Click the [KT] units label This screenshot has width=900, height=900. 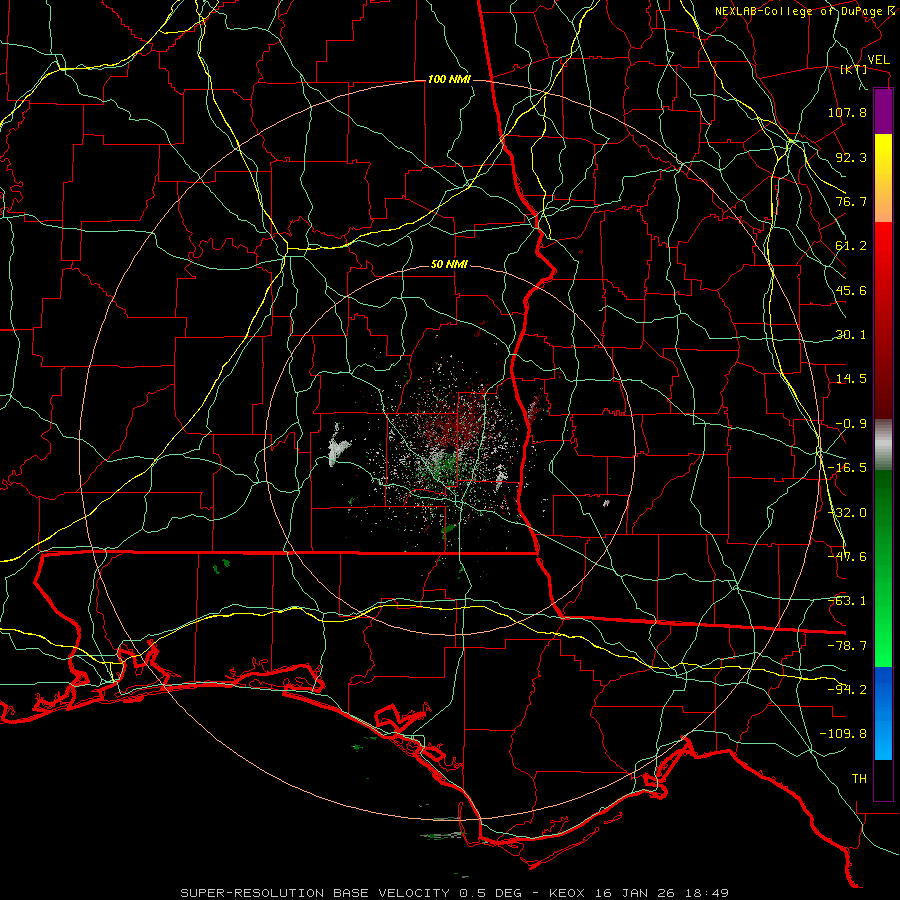click(x=854, y=69)
